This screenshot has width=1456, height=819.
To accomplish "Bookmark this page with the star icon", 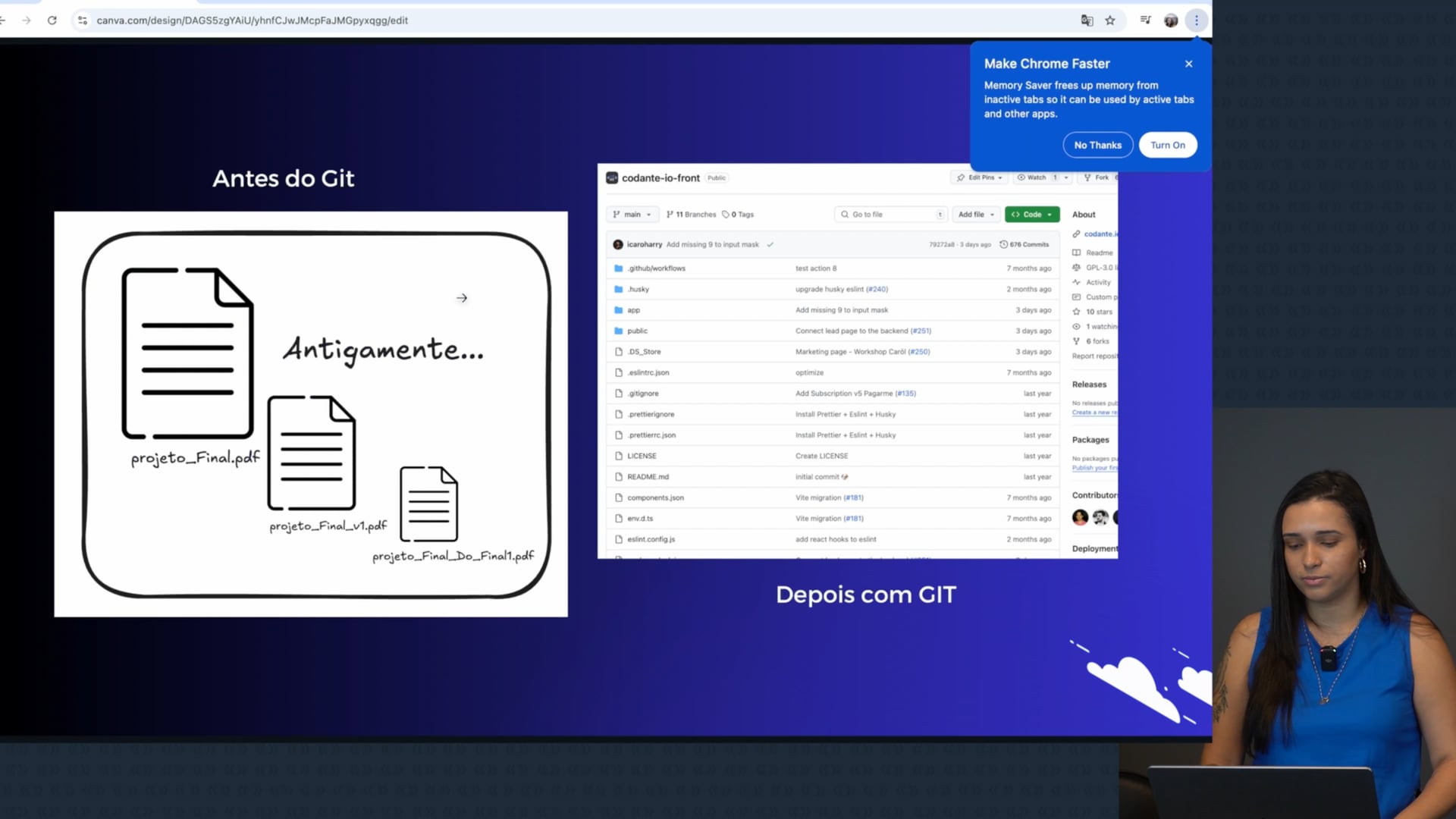I will tap(1110, 20).
